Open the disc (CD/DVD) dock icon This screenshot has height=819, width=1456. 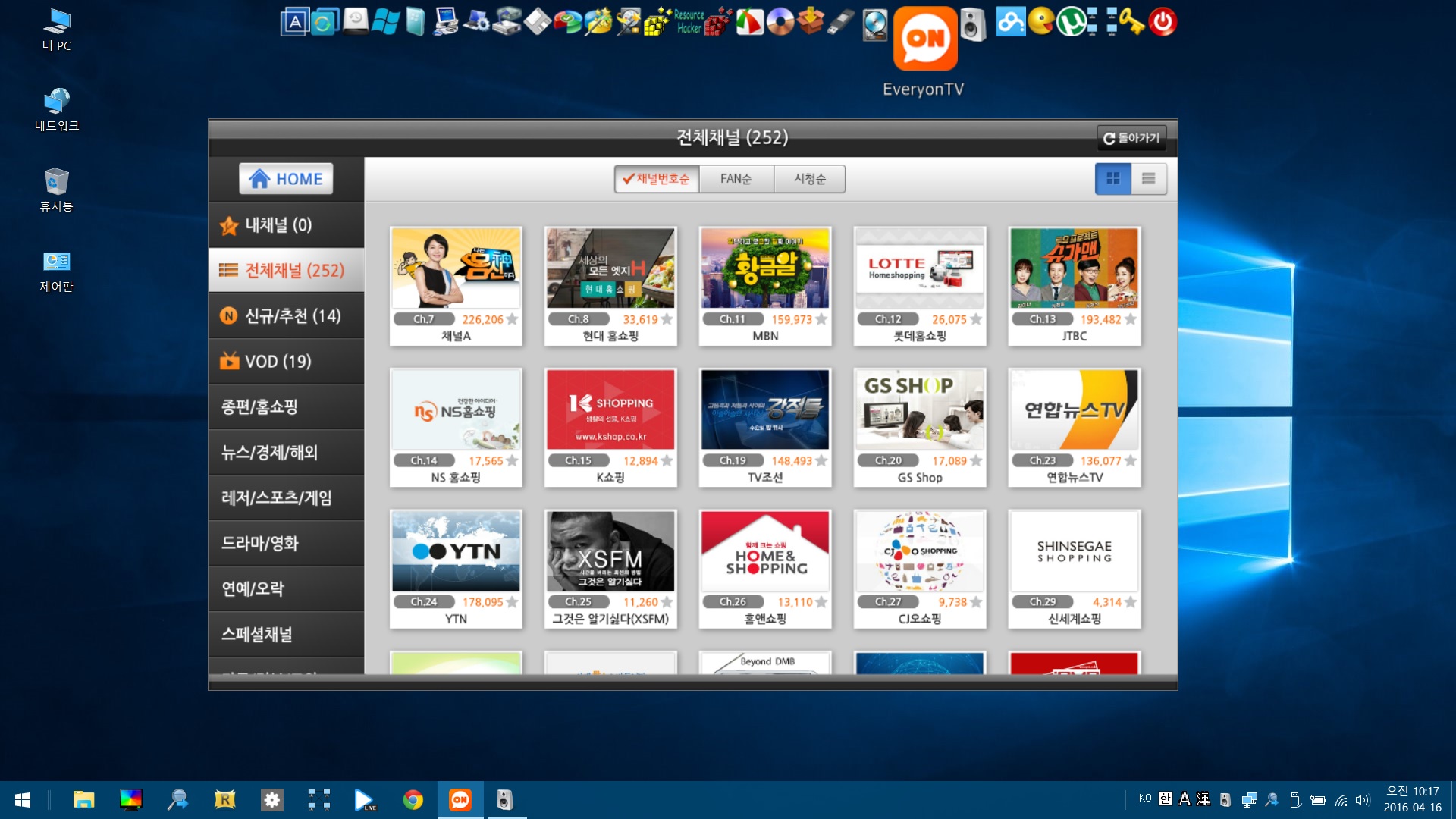pos(780,22)
